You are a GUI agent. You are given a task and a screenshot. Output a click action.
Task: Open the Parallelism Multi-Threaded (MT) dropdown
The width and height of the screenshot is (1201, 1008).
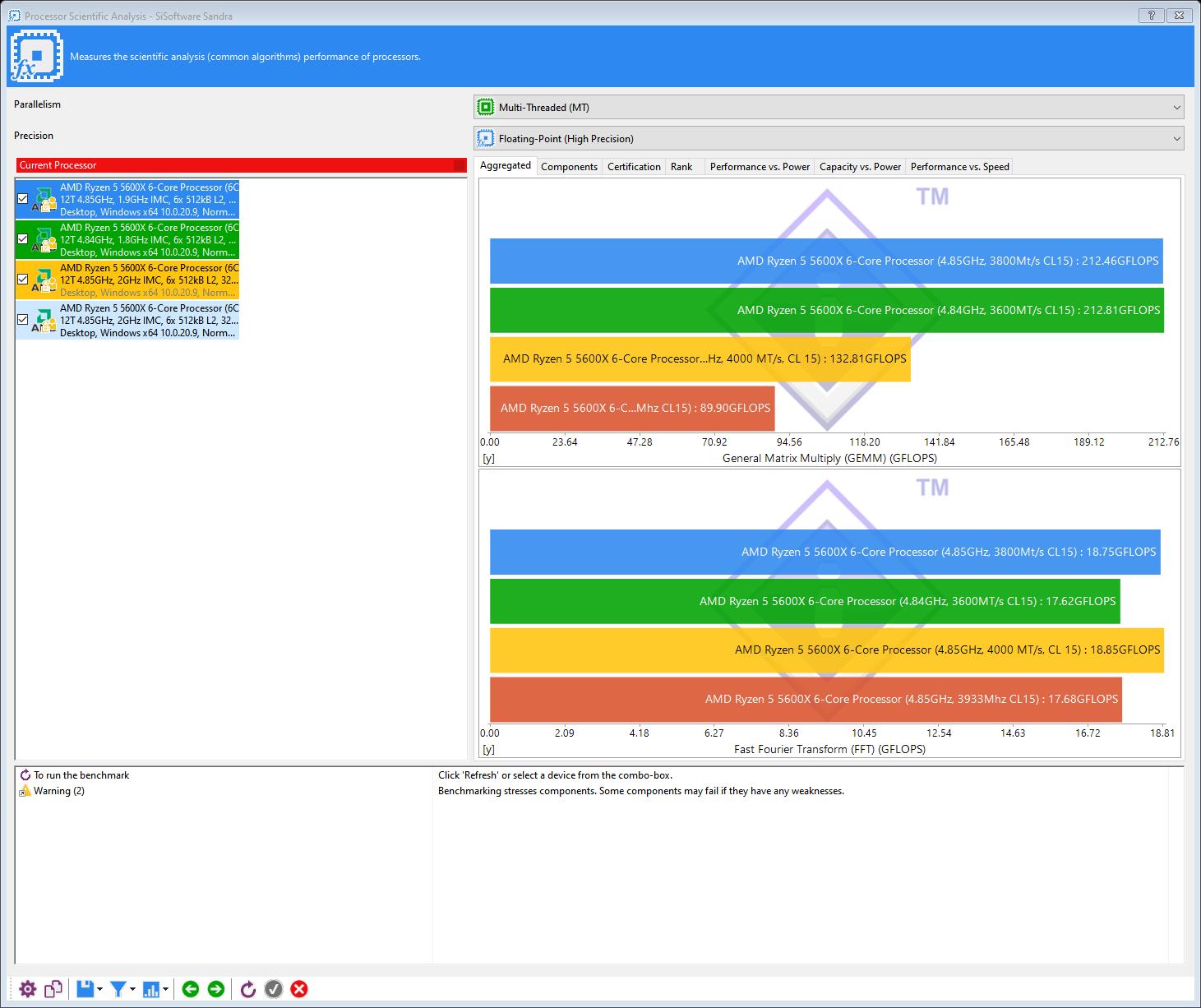click(829, 108)
